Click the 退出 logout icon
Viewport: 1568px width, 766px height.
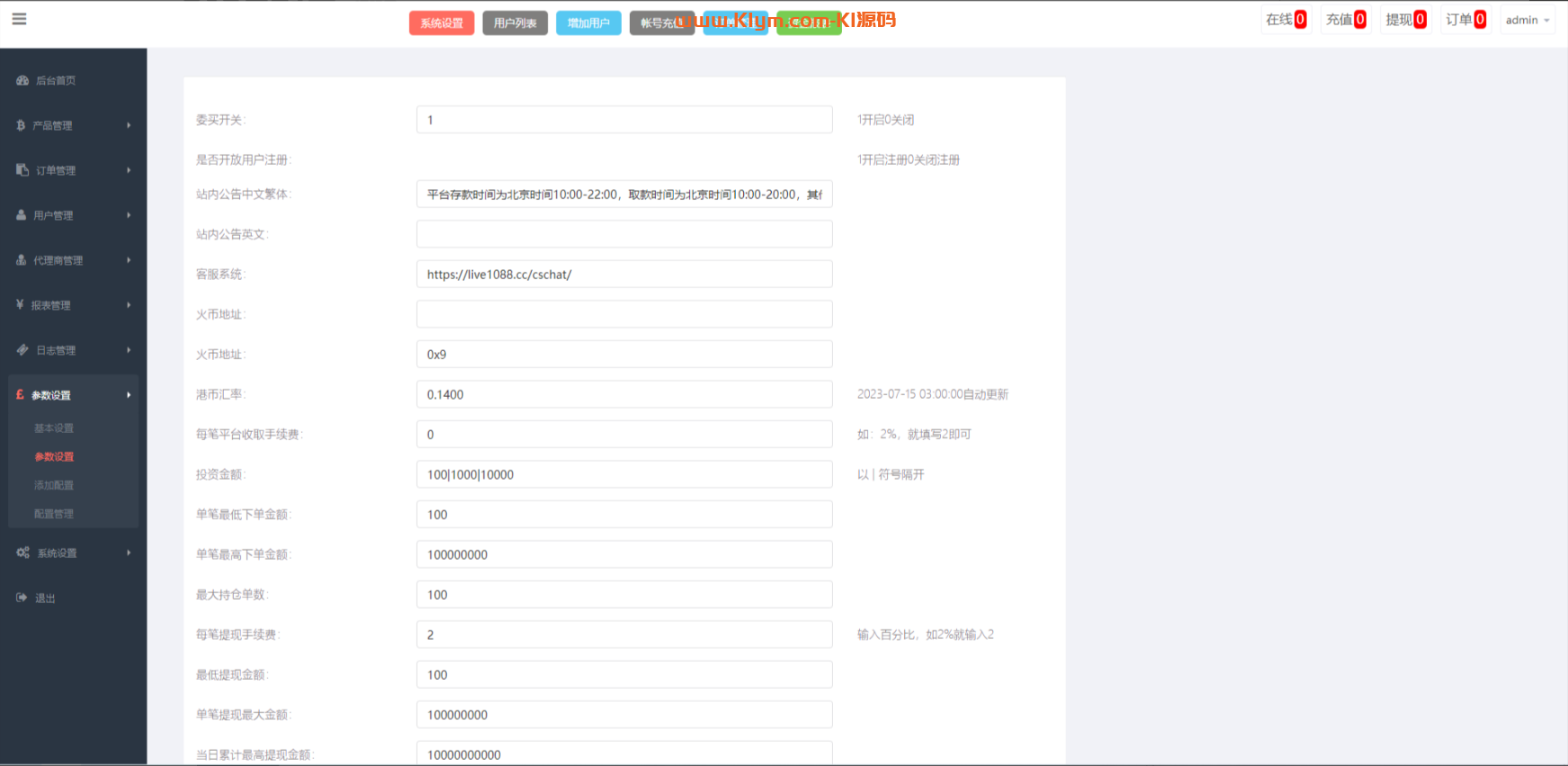[x=22, y=598]
